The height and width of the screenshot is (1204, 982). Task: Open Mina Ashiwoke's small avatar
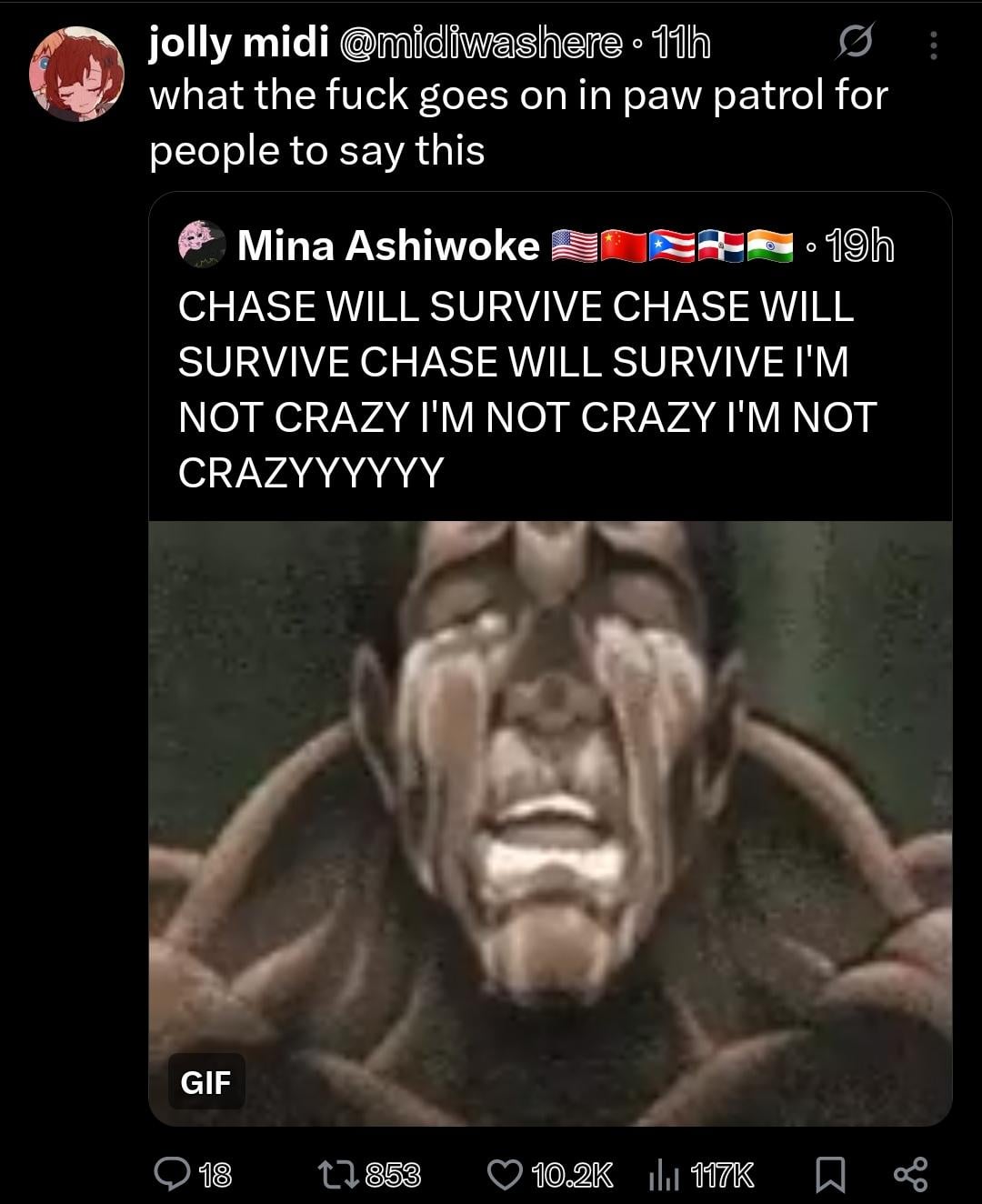201,246
